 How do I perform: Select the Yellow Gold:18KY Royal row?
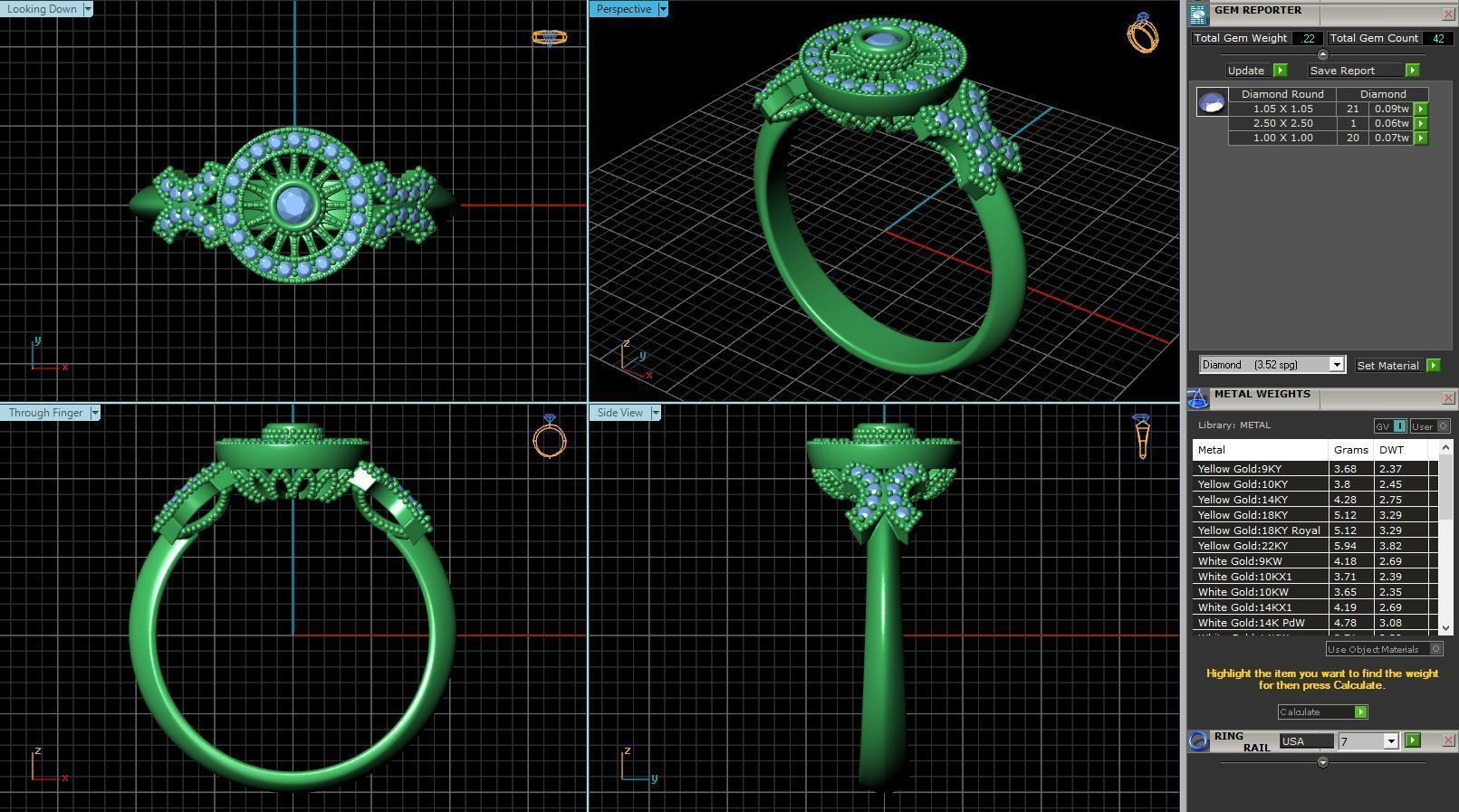click(1314, 530)
